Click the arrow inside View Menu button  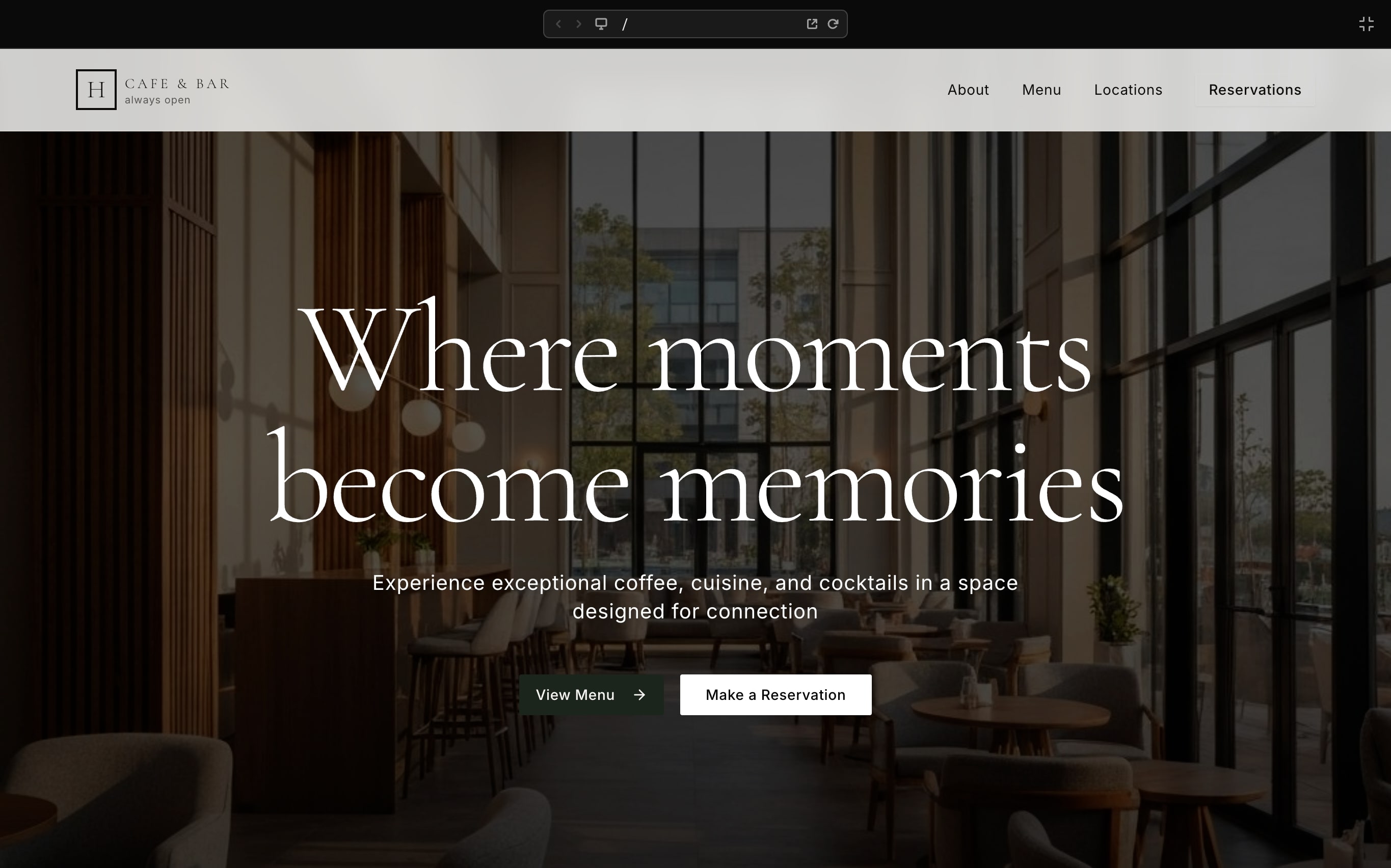[639, 695]
